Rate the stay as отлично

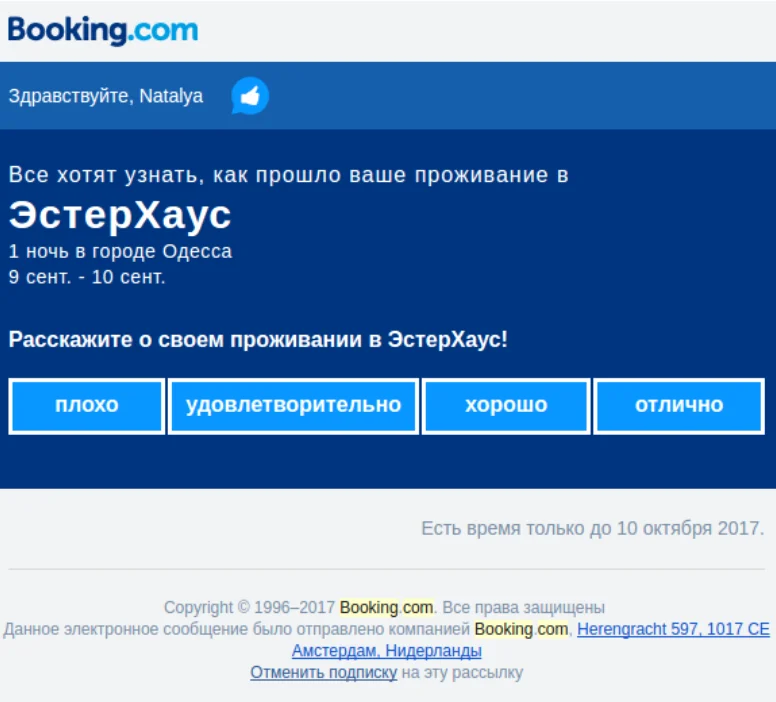(x=679, y=406)
